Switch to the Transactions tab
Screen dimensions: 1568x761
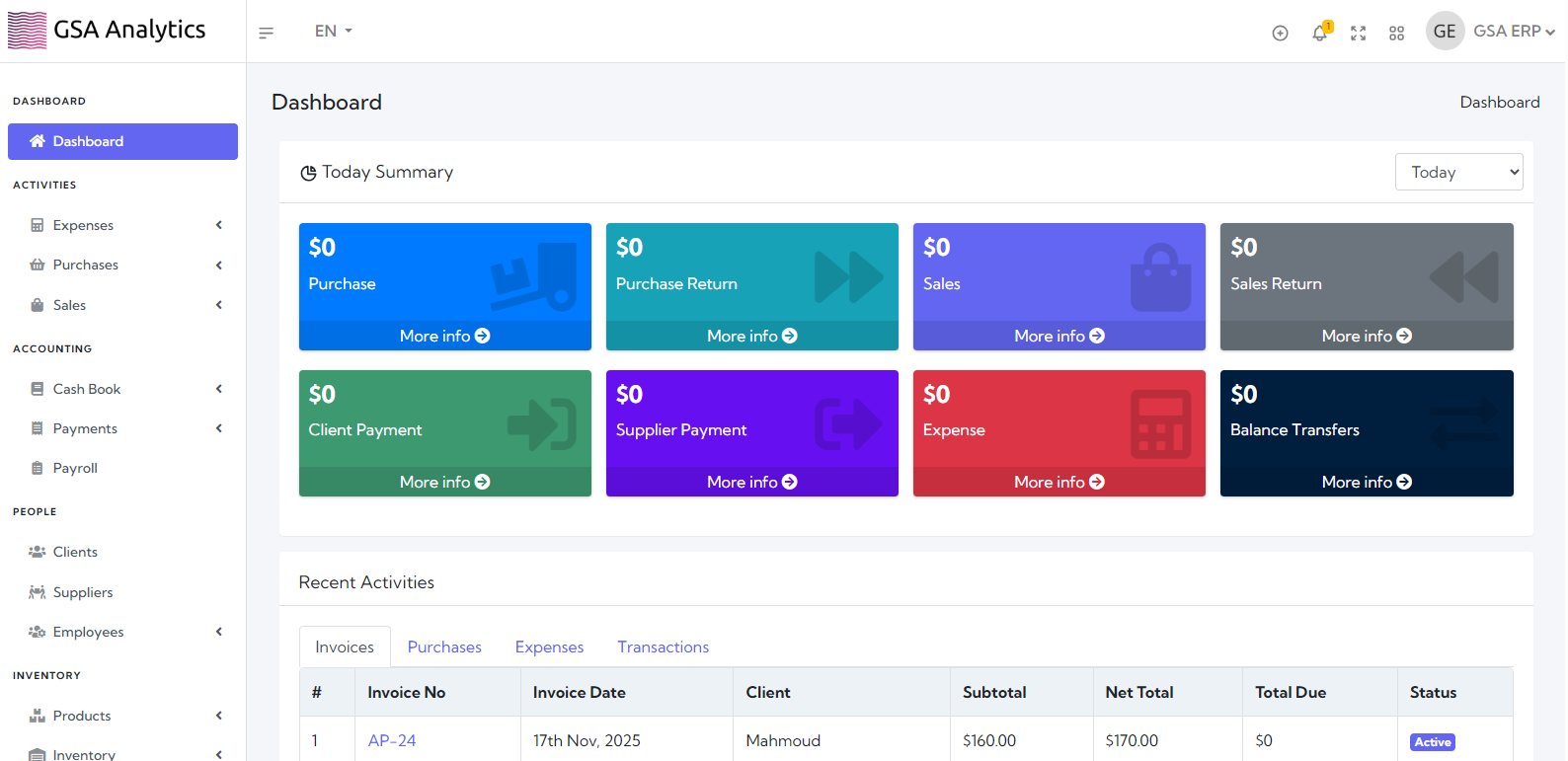(x=664, y=647)
